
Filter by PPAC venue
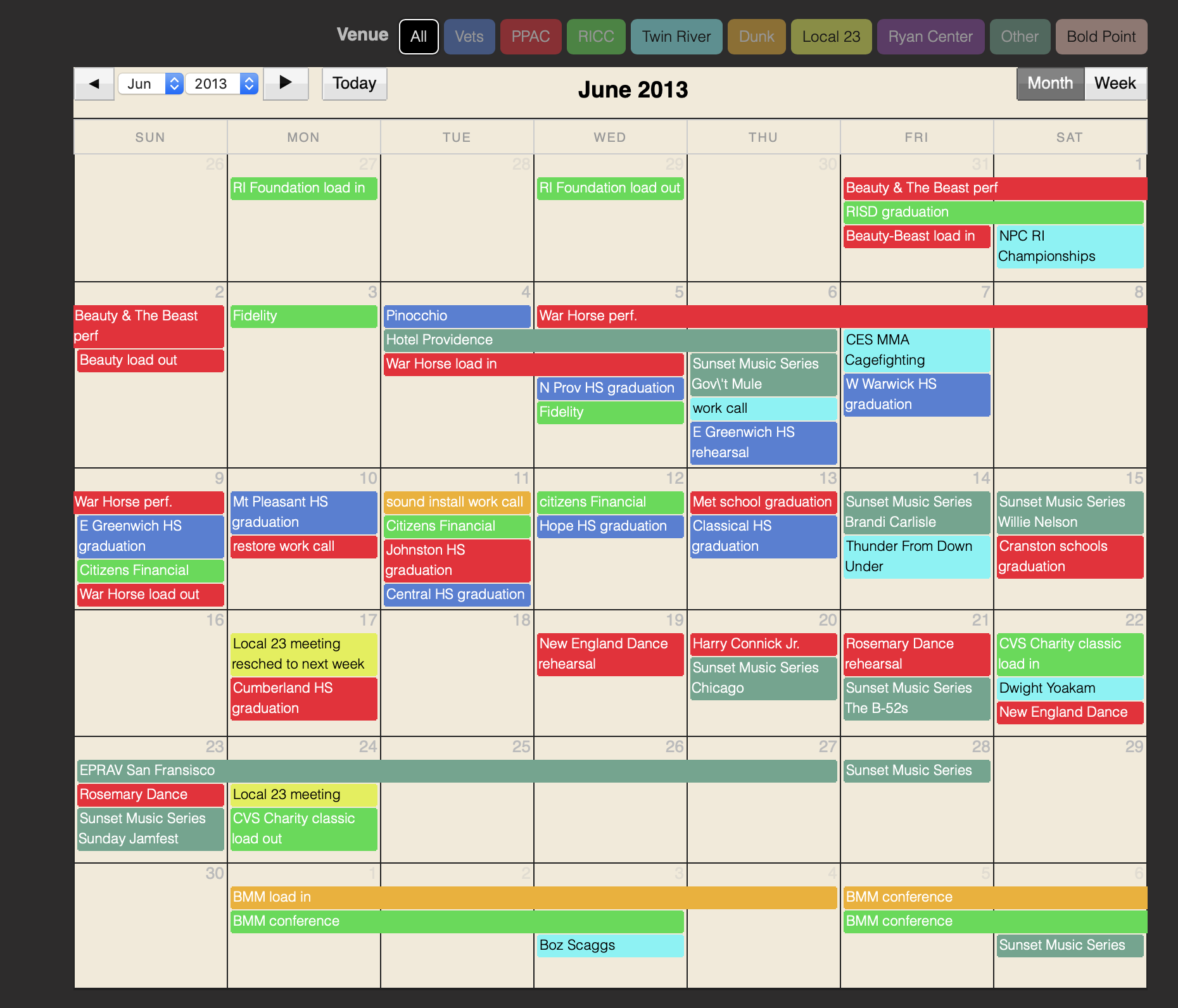(x=530, y=37)
